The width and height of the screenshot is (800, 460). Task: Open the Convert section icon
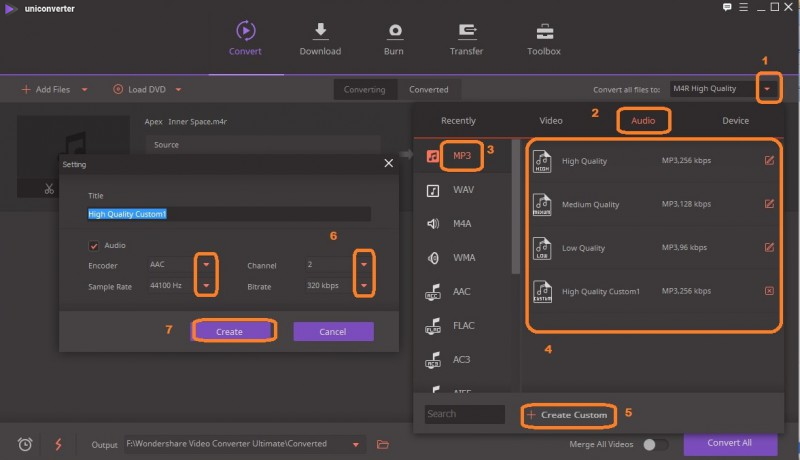tap(245, 31)
